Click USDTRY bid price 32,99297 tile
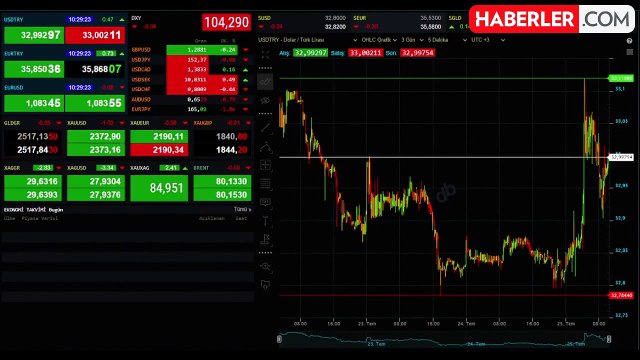 point(34,35)
